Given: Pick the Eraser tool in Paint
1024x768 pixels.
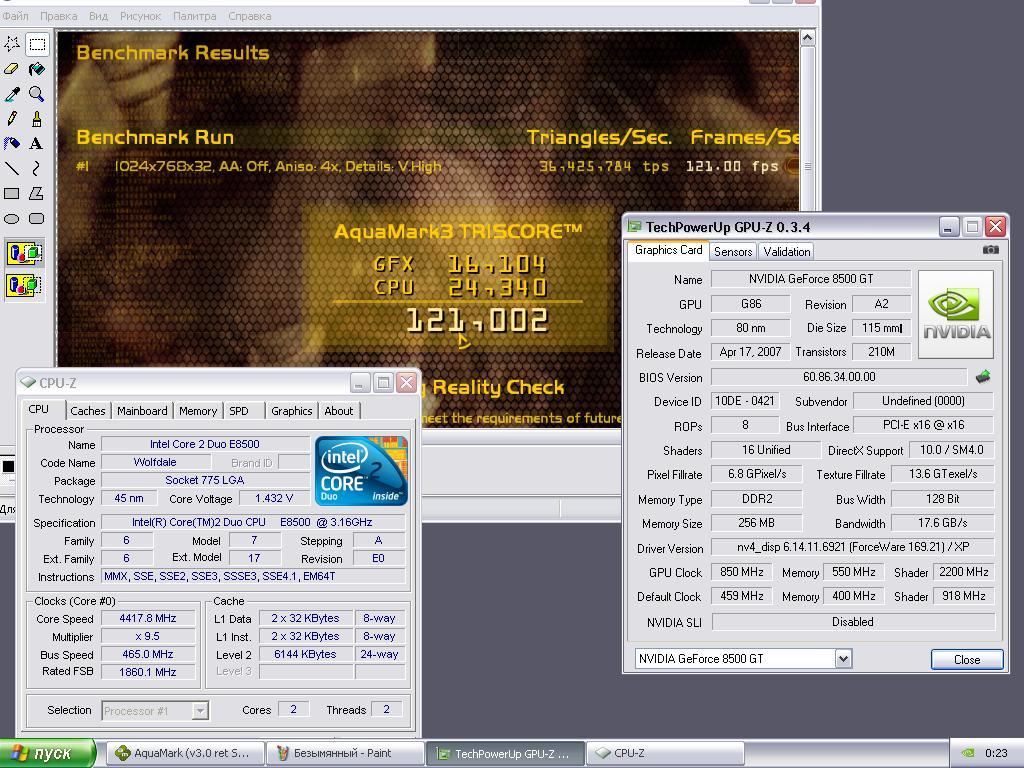Looking at the screenshot, I should pyautogui.click(x=12, y=69).
